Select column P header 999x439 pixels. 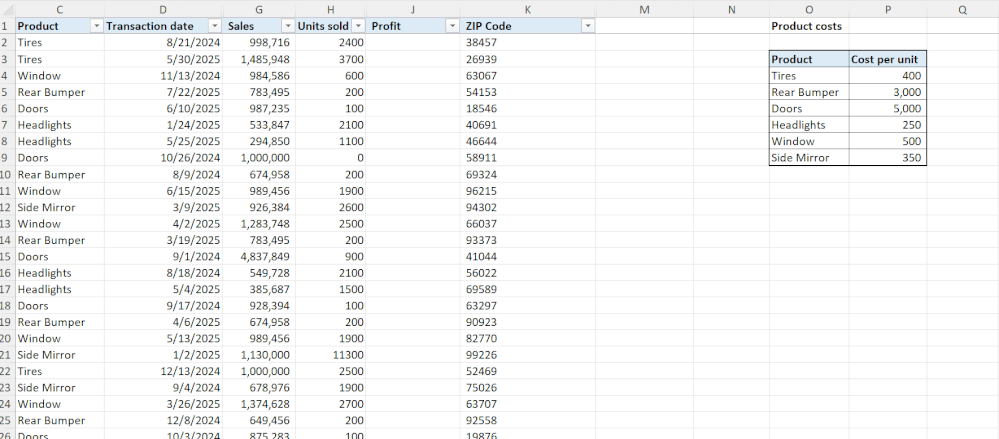pyautogui.click(x=888, y=9)
